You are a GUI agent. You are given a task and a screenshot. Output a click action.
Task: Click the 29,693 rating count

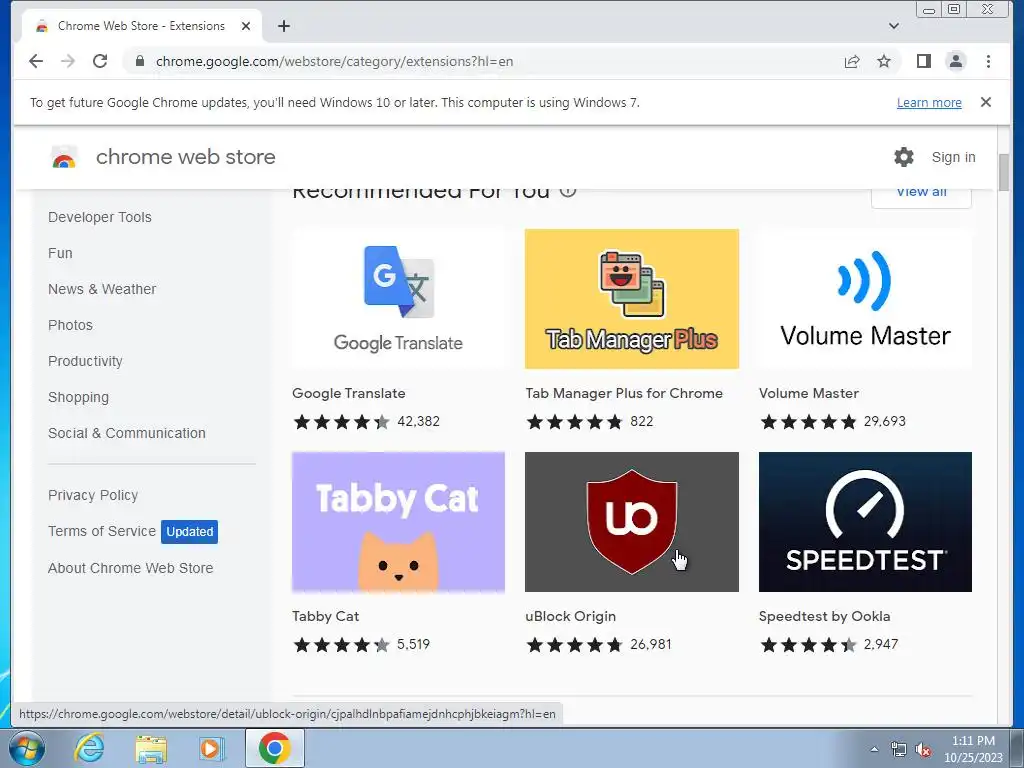[884, 421]
